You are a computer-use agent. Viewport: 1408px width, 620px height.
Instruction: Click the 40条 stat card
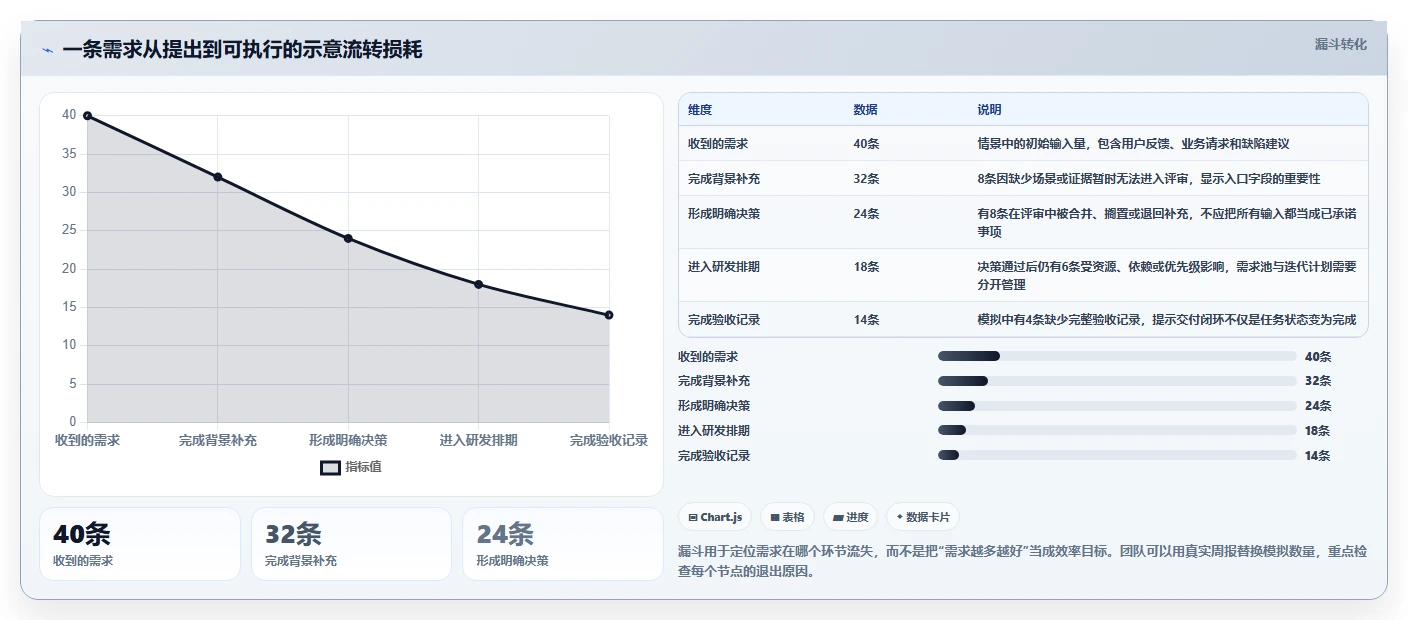coord(140,543)
